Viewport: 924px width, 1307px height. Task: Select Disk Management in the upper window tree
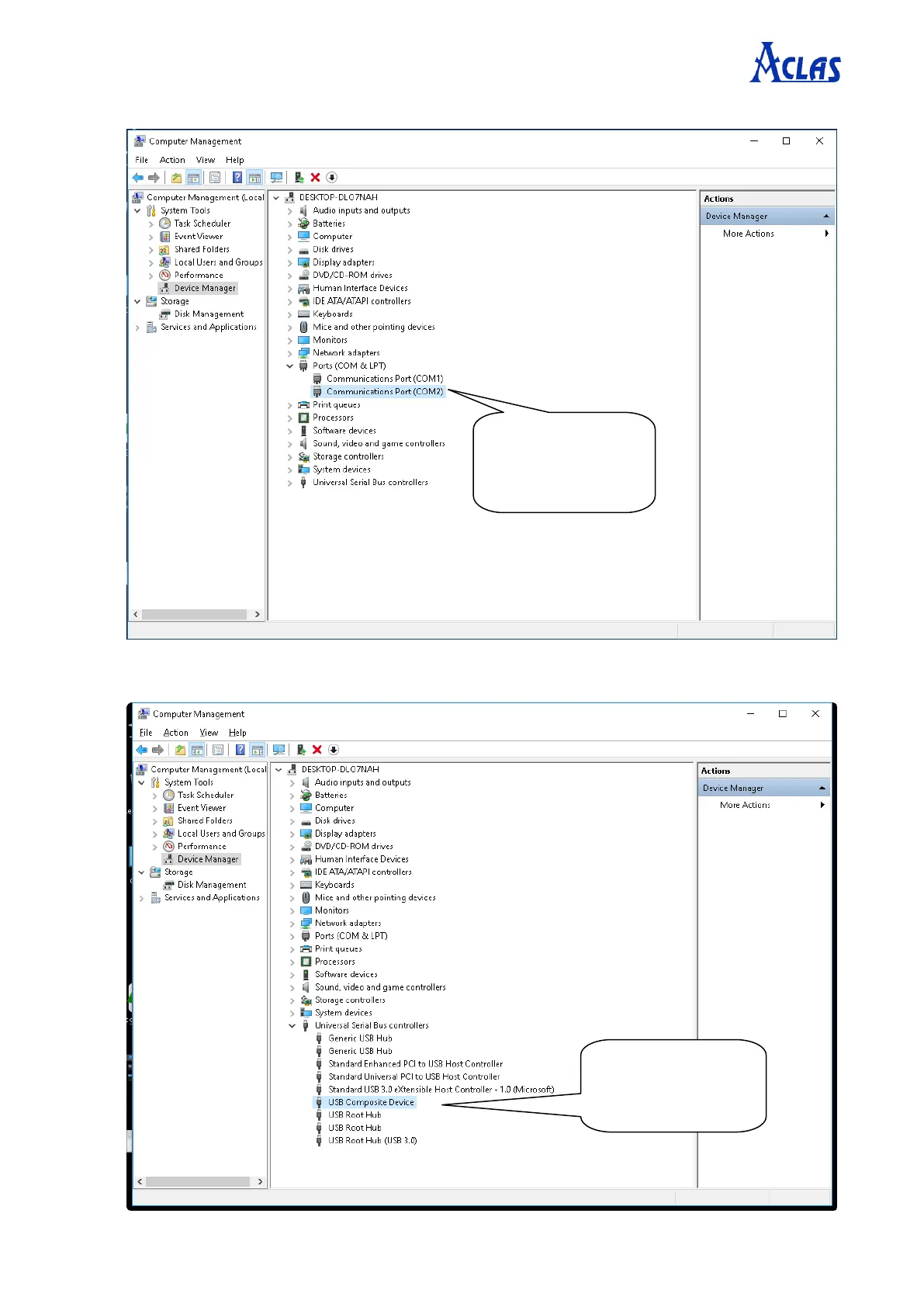coord(209,314)
